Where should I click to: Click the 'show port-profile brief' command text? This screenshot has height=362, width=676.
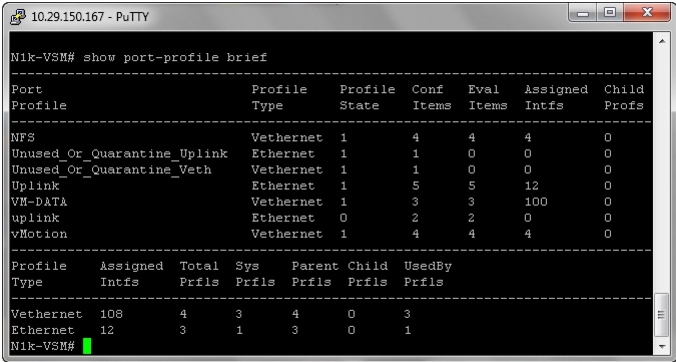coord(175,57)
